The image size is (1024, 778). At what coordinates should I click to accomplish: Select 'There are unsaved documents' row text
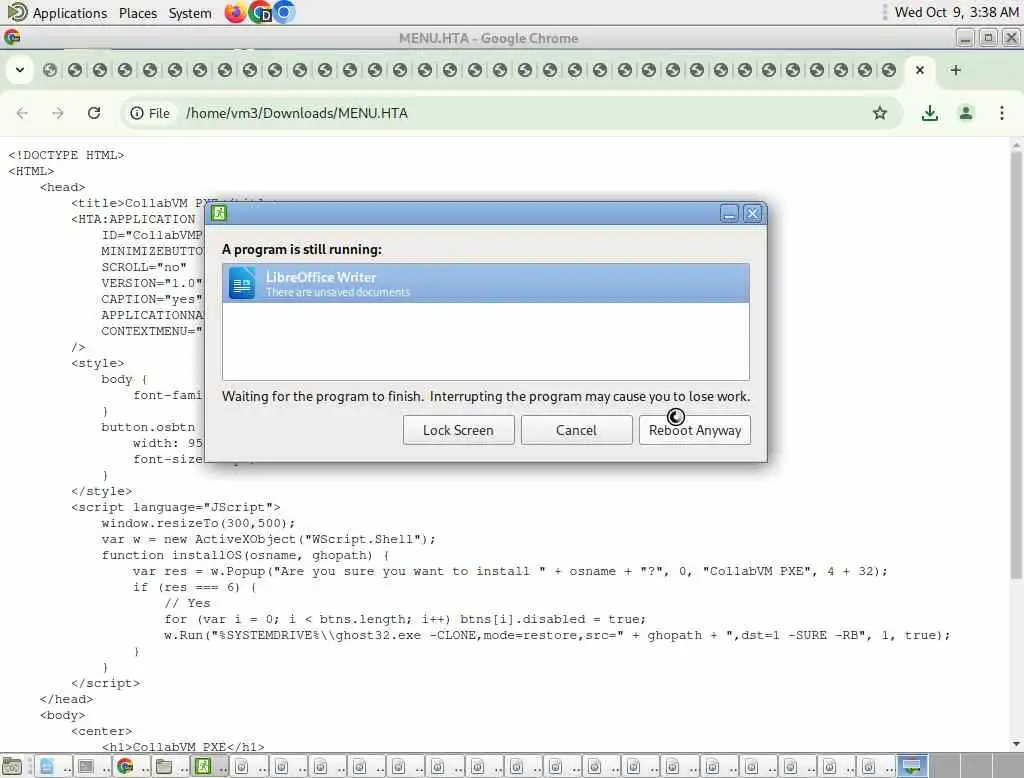(x=338, y=292)
